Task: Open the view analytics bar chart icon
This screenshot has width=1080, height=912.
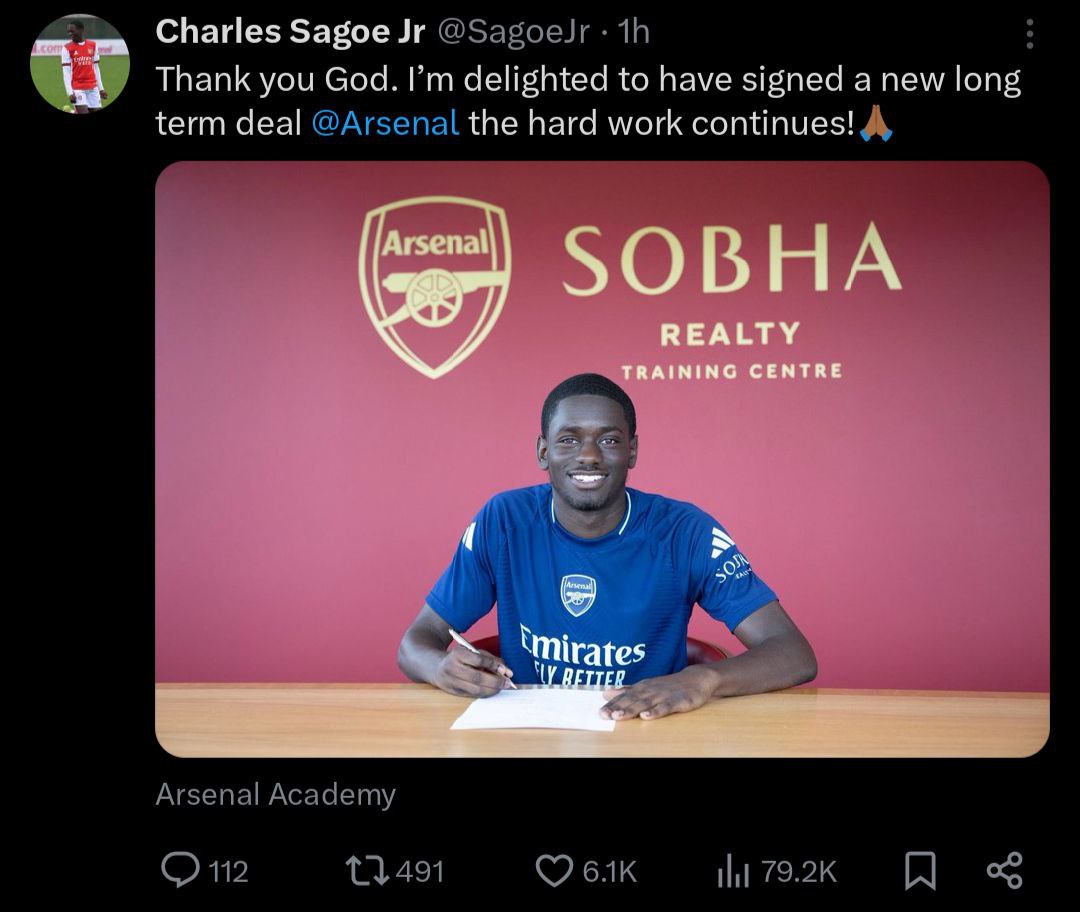Action: [733, 871]
